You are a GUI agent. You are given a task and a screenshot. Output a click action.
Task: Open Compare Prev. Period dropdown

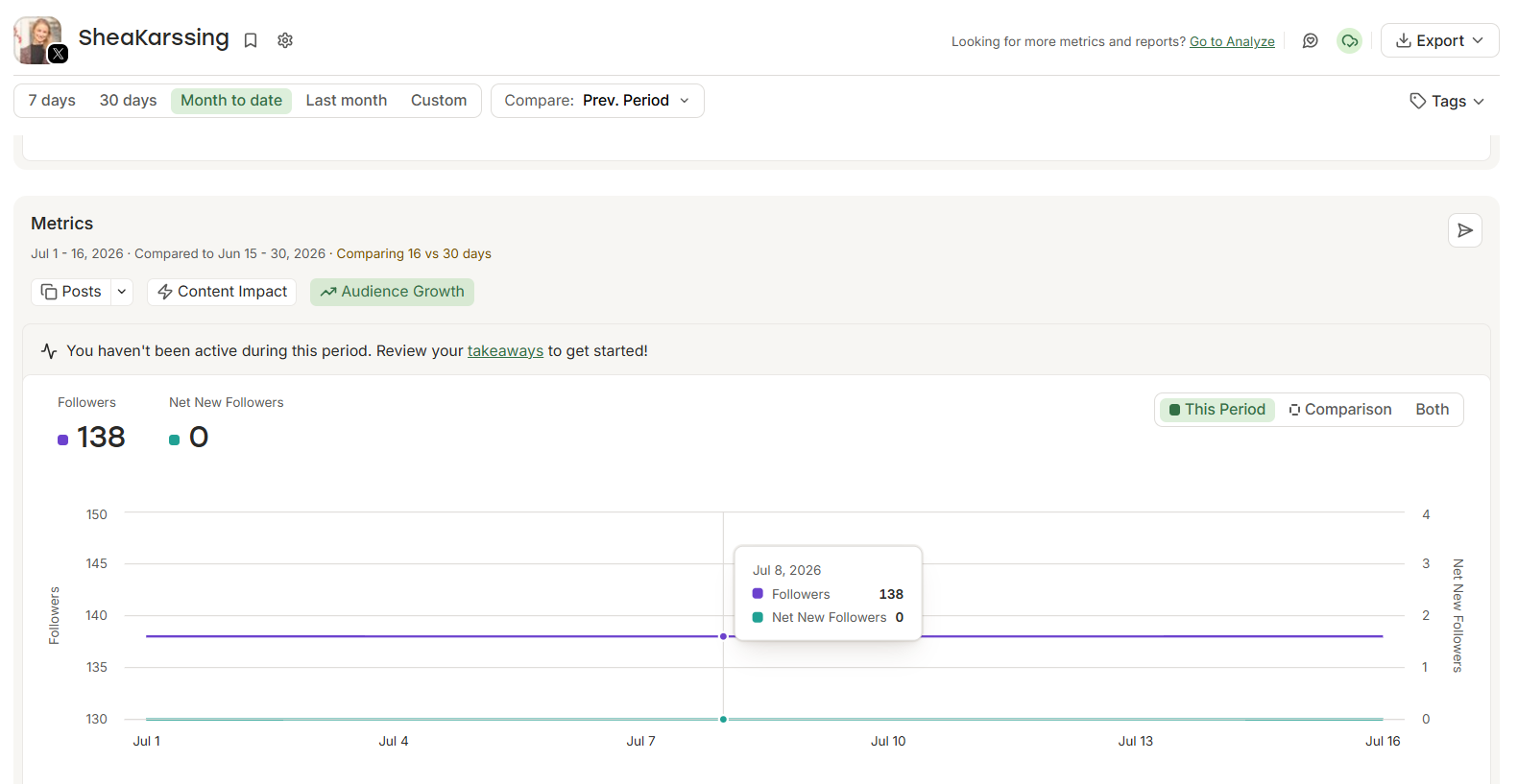597,101
